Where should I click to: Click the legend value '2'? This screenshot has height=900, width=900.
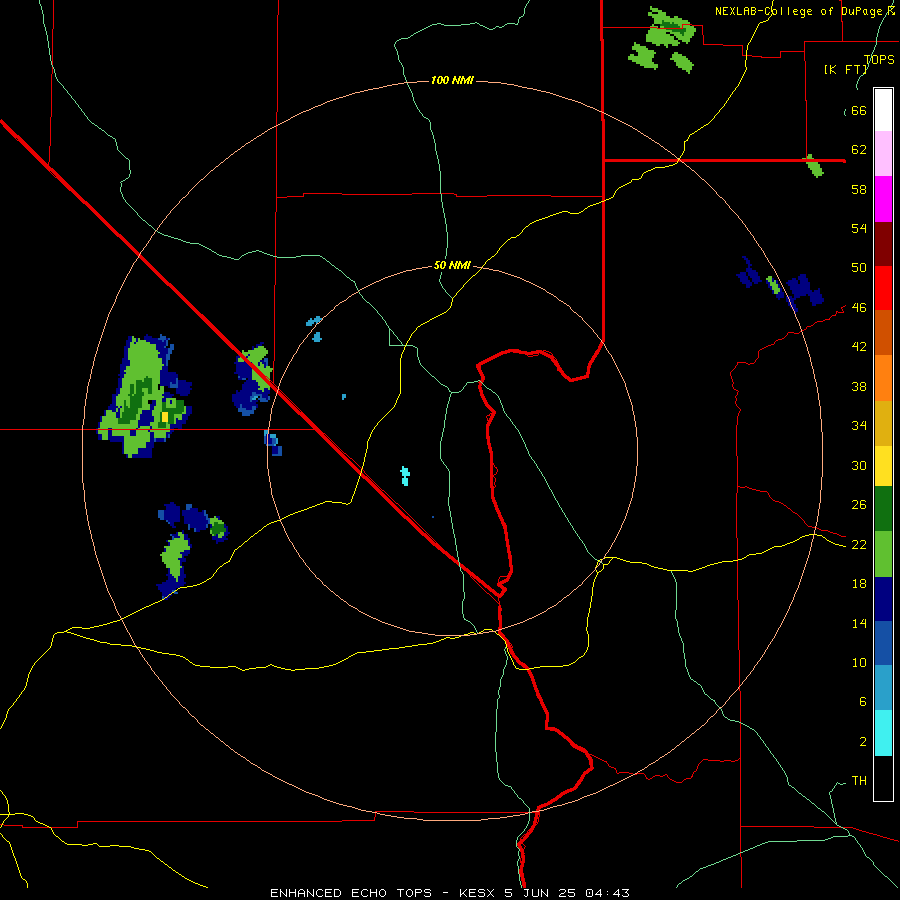863,742
